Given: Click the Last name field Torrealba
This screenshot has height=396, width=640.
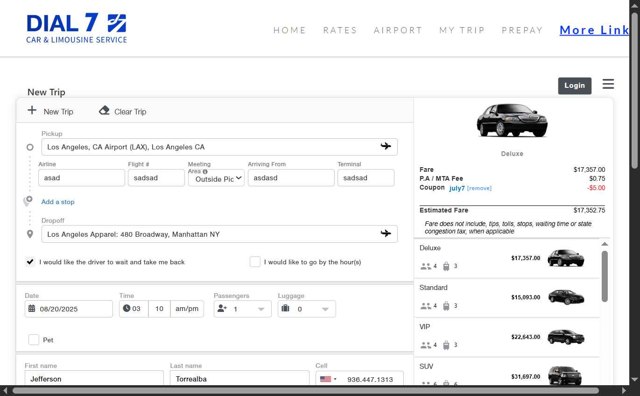Looking at the screenshot, I should click(240, 378).
